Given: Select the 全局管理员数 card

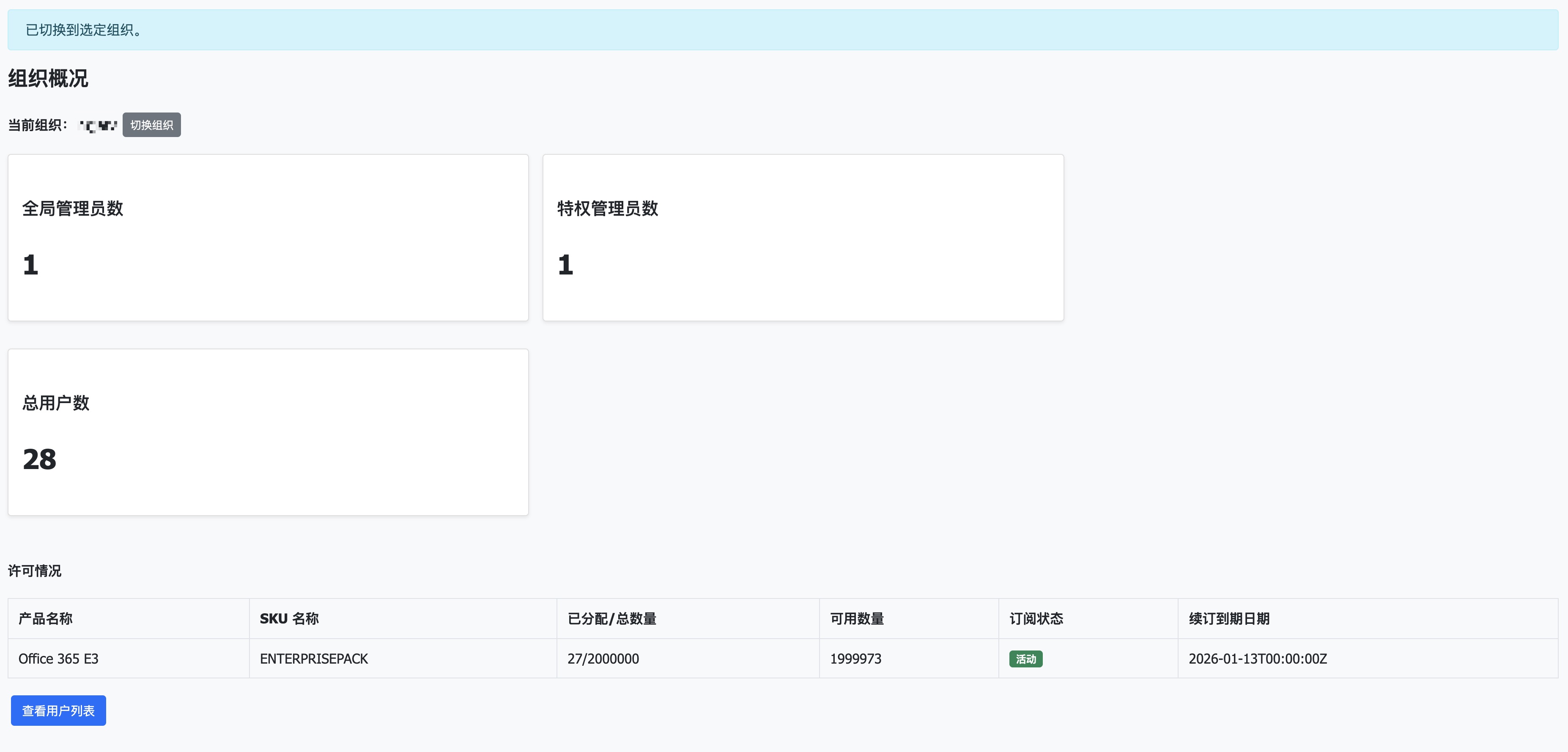Looking at the screenshot, I should click(268, 237).
